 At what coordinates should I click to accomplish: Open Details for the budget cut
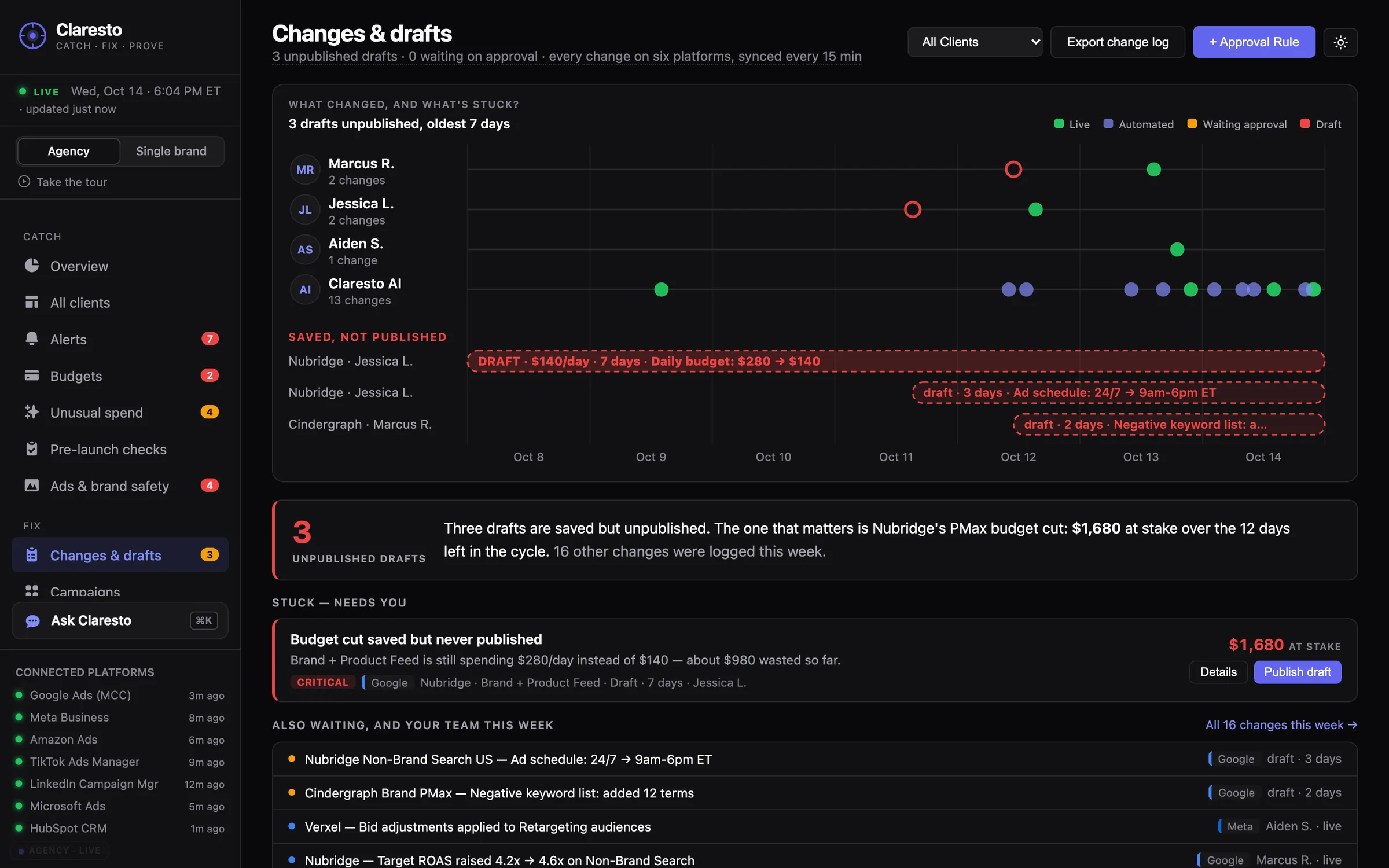[x=1218, y=672]
